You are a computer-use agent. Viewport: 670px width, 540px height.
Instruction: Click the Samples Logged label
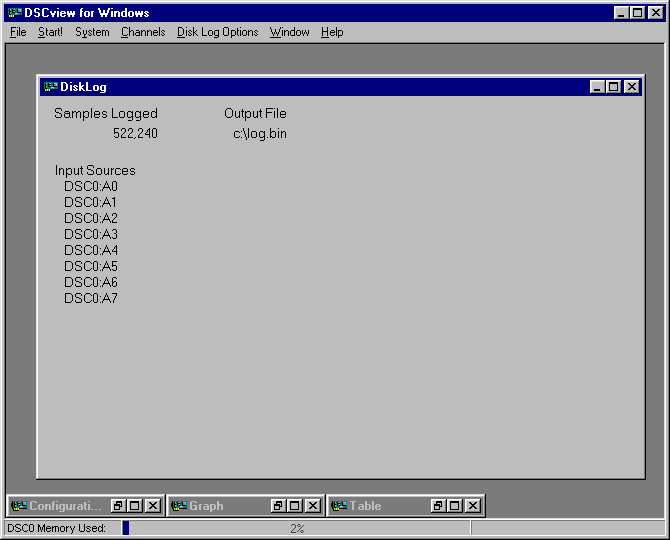click(x=106, y=114)
